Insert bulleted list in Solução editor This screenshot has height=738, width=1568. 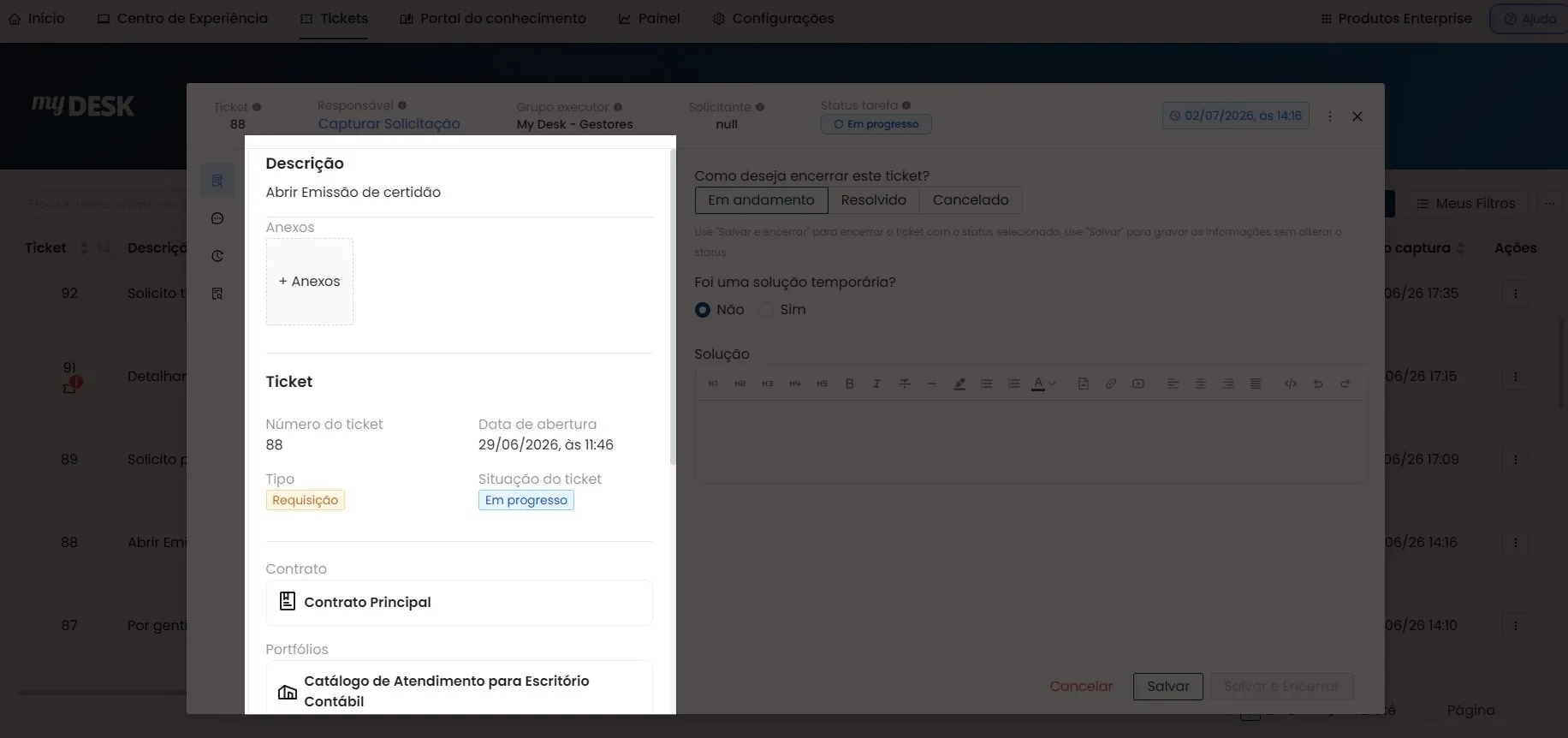click(x=987, y=384)
